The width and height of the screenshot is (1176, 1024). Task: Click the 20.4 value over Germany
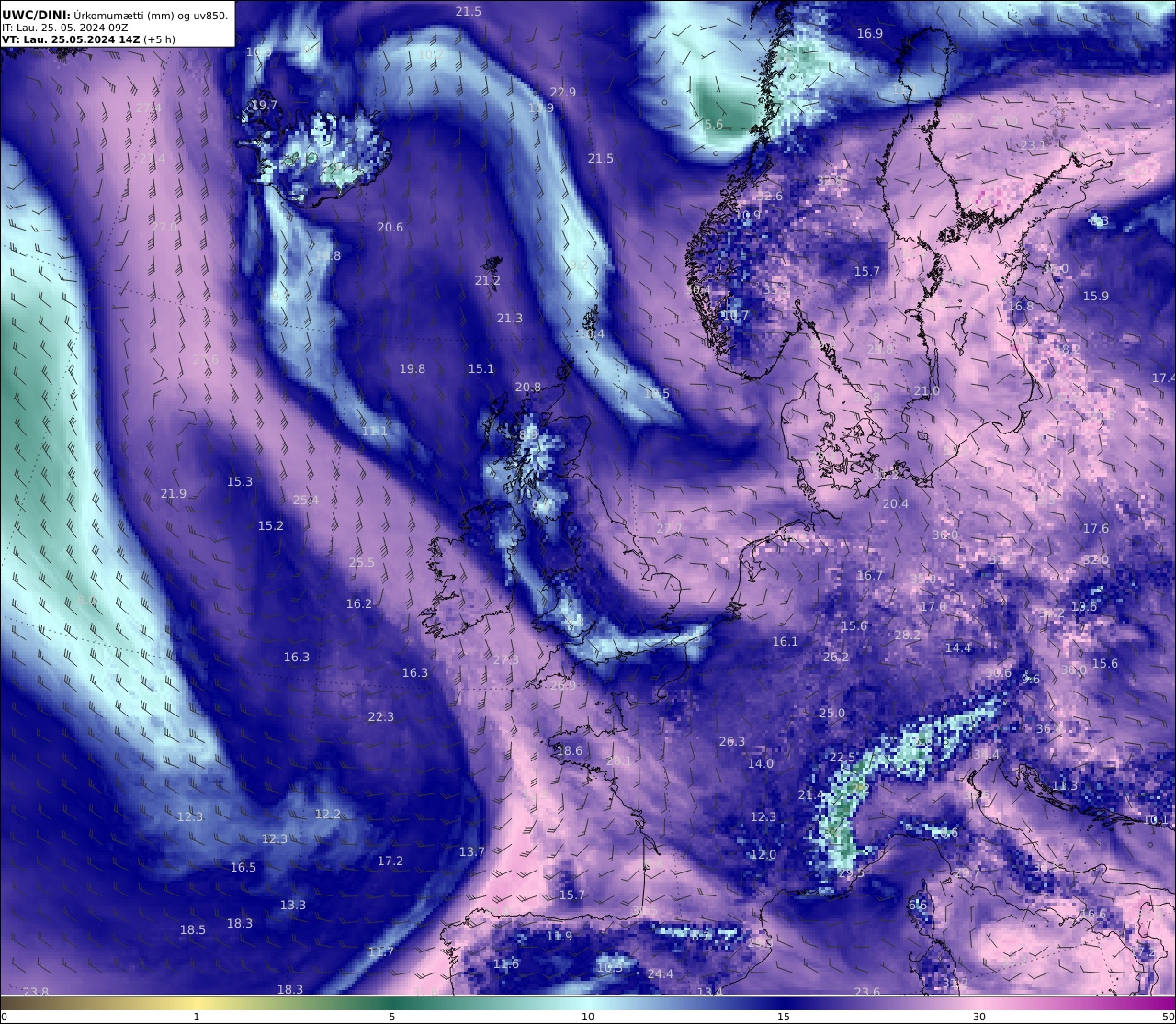pyautogui.click(x=896, y=503)
